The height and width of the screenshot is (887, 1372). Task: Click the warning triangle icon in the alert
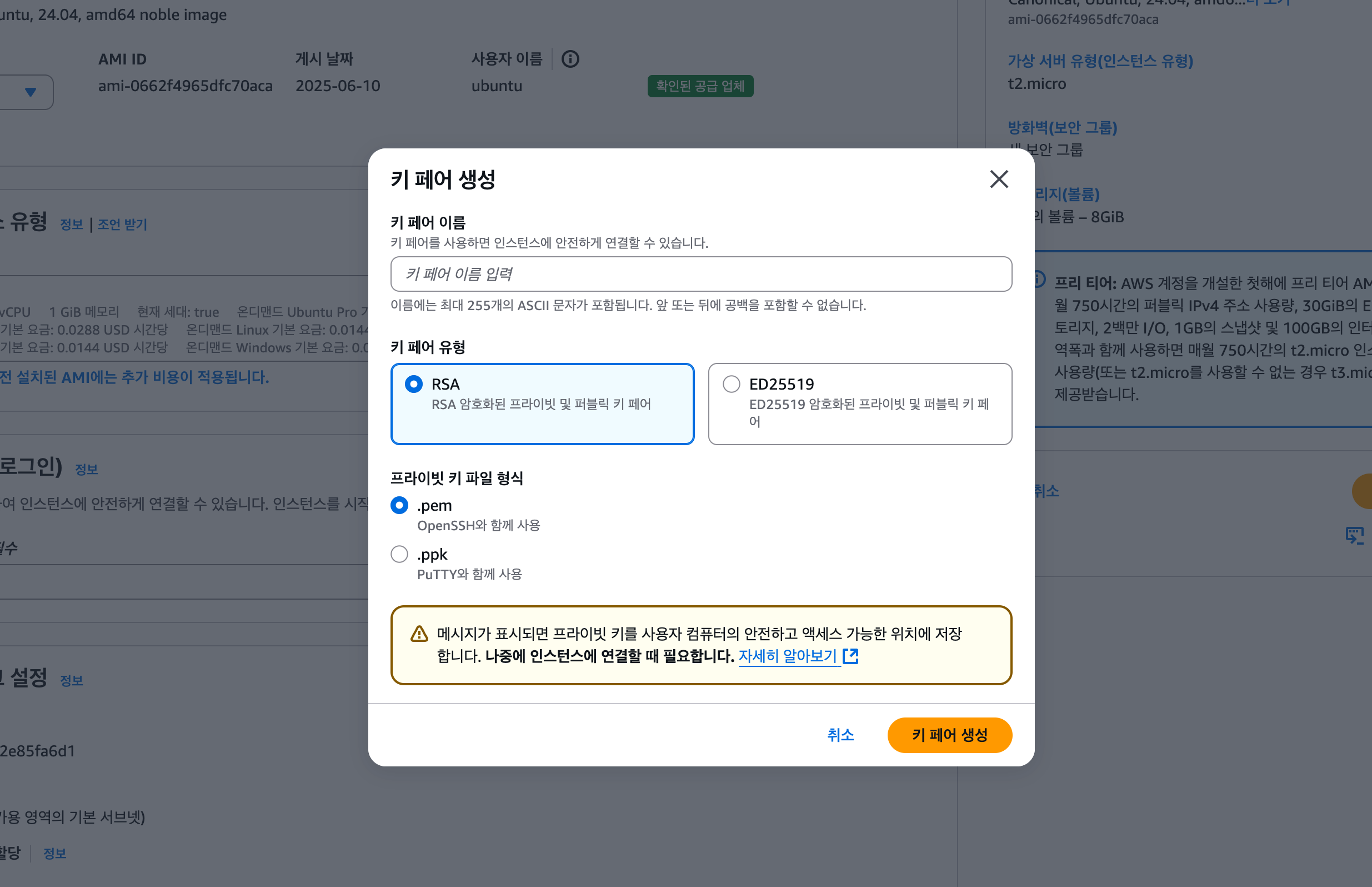(x=419, y=634)
